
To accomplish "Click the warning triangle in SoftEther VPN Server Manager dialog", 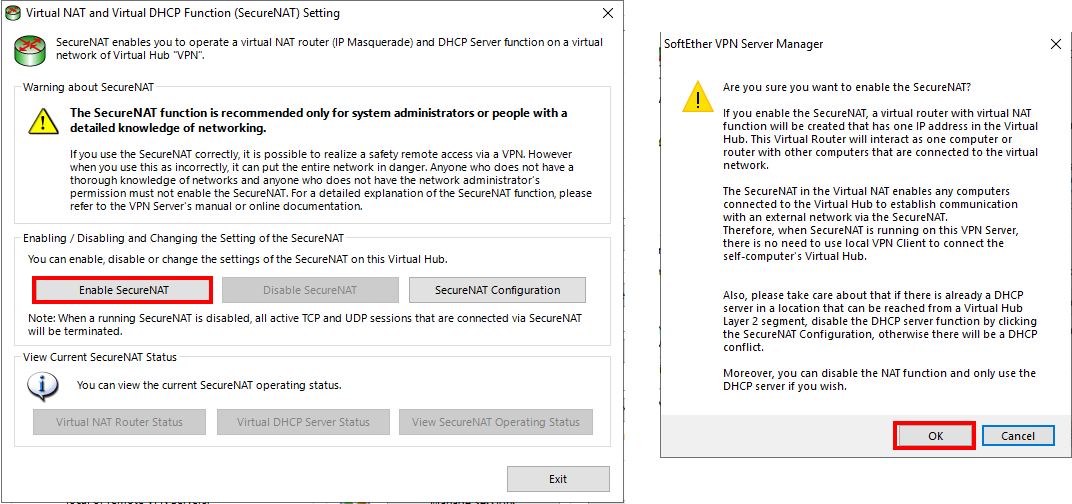I will tap(697, 96).
